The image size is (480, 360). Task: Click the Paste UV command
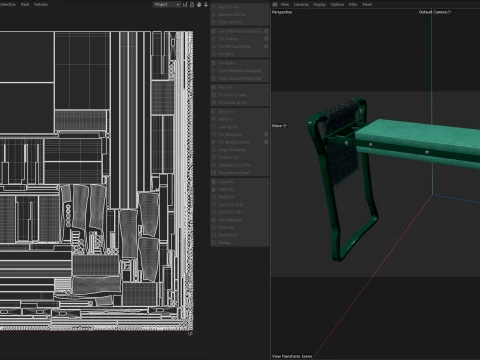click(x=240, y=189)
